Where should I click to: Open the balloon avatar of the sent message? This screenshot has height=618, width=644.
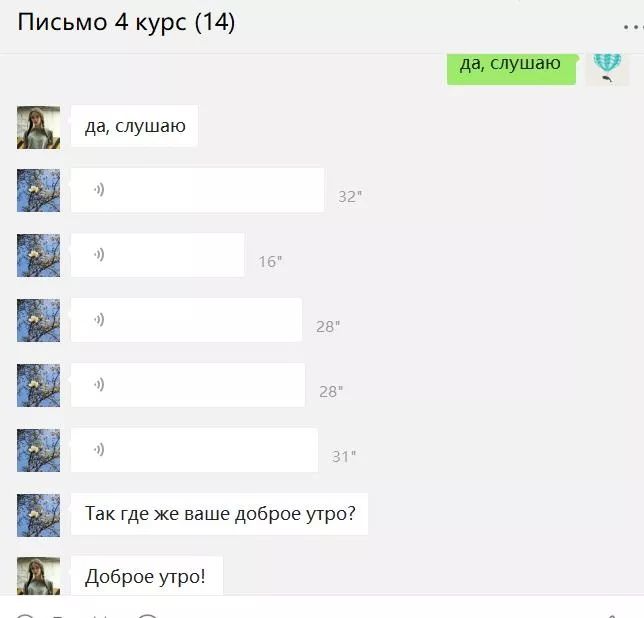(607, 69)
